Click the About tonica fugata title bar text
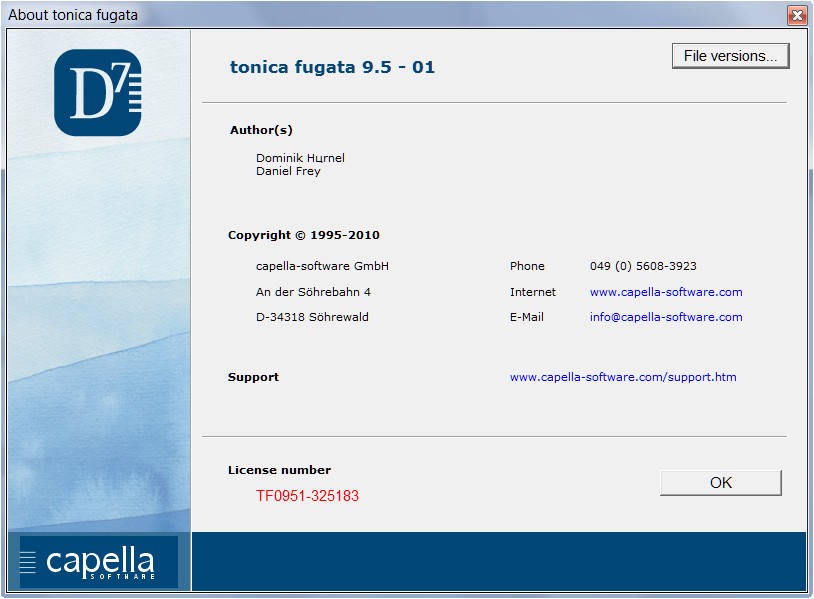Image resolution: width=814 pixels, height=599 pixels. [73, 15]
